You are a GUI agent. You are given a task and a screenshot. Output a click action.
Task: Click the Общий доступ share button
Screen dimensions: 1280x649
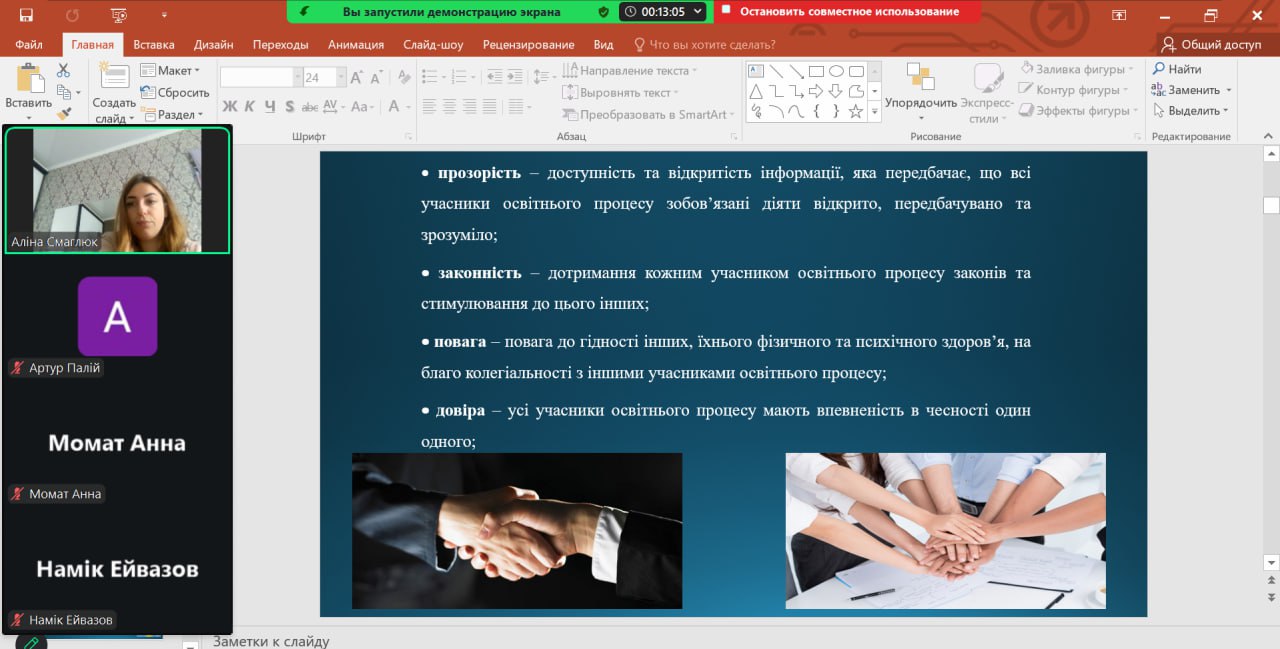point(1210,44)
